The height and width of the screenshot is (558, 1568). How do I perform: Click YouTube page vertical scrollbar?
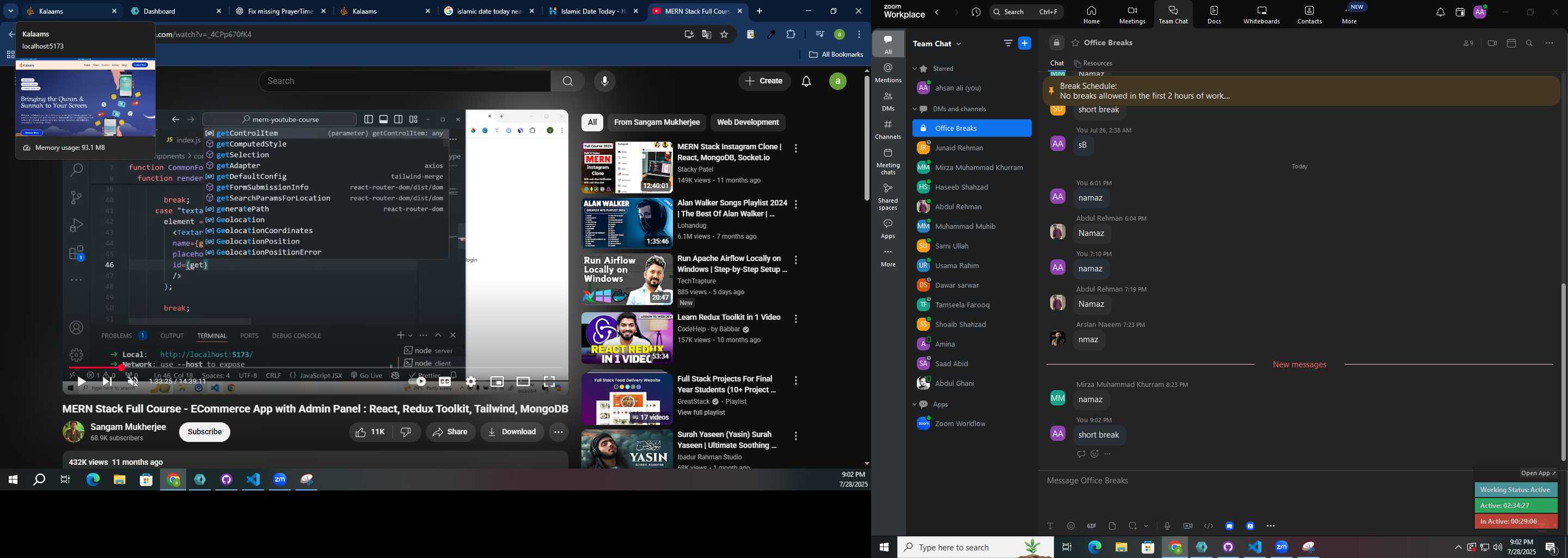point(867,139)
